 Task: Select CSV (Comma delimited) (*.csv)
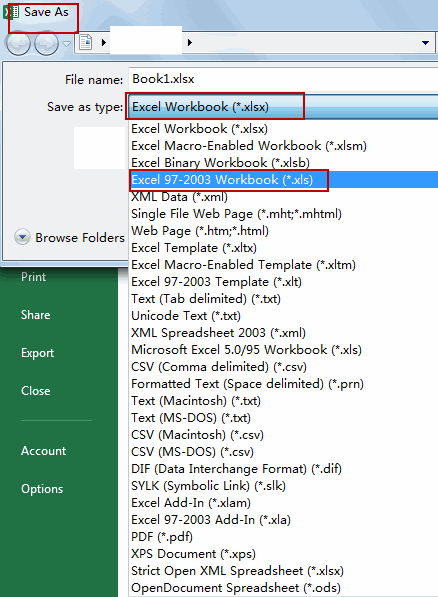[x=284, y=367]
